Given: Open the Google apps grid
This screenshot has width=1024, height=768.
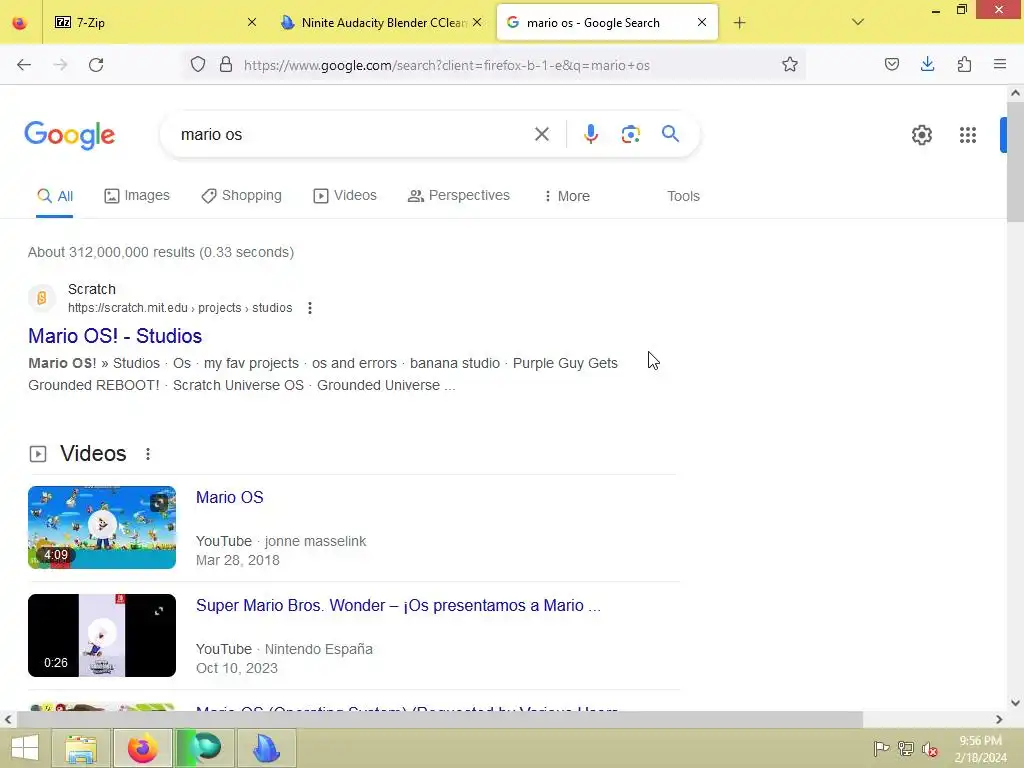Looking at the screenshot, I should [968, 135].
